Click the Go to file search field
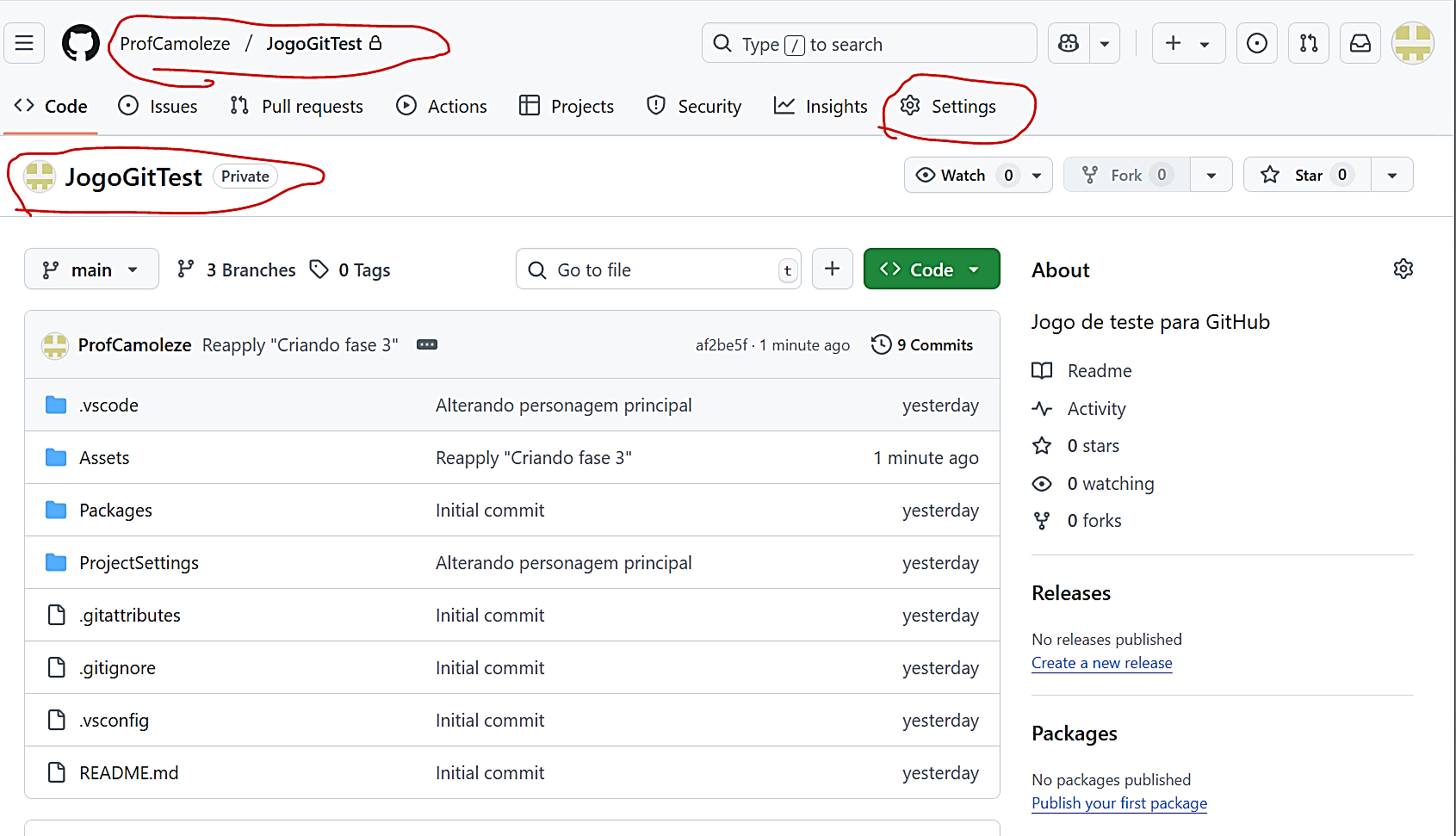Image resolution: width=1456 pixels, height=836 pixels. [x=659, y=269]
